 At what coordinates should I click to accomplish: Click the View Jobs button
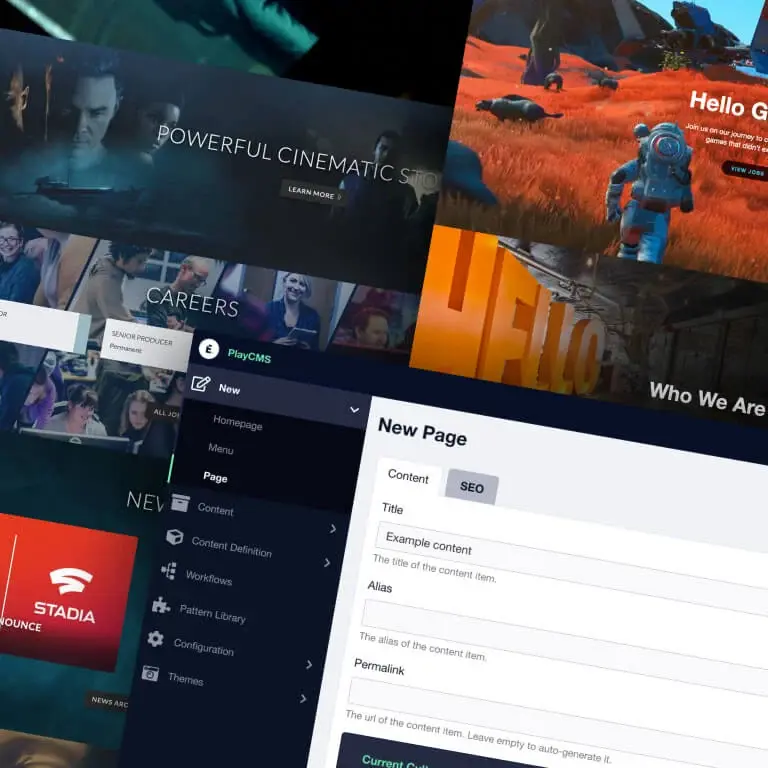coord(745,169)
